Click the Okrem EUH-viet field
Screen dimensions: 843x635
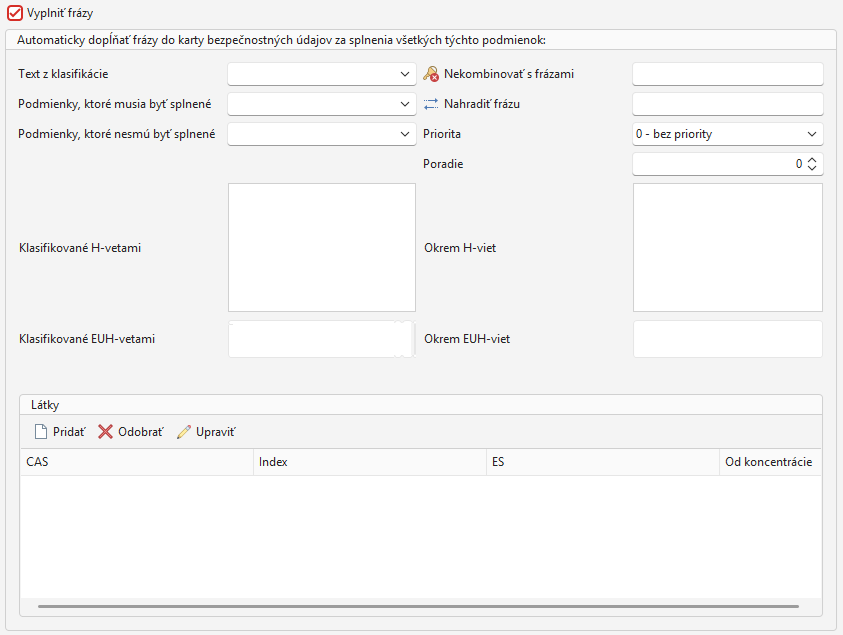point(727,339)
